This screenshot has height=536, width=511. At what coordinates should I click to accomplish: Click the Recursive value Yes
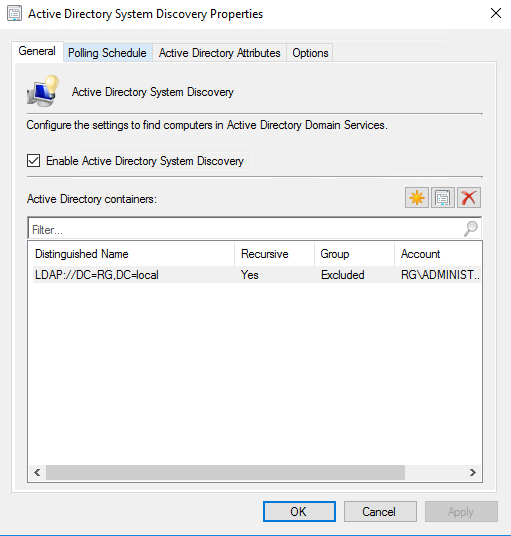(250, 275)
